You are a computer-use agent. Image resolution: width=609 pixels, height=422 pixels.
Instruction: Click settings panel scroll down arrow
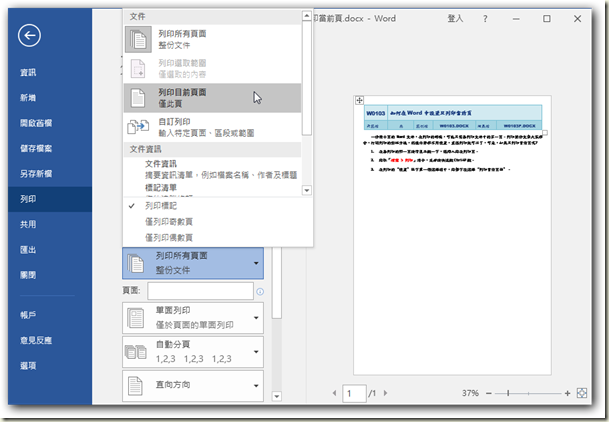277,396
